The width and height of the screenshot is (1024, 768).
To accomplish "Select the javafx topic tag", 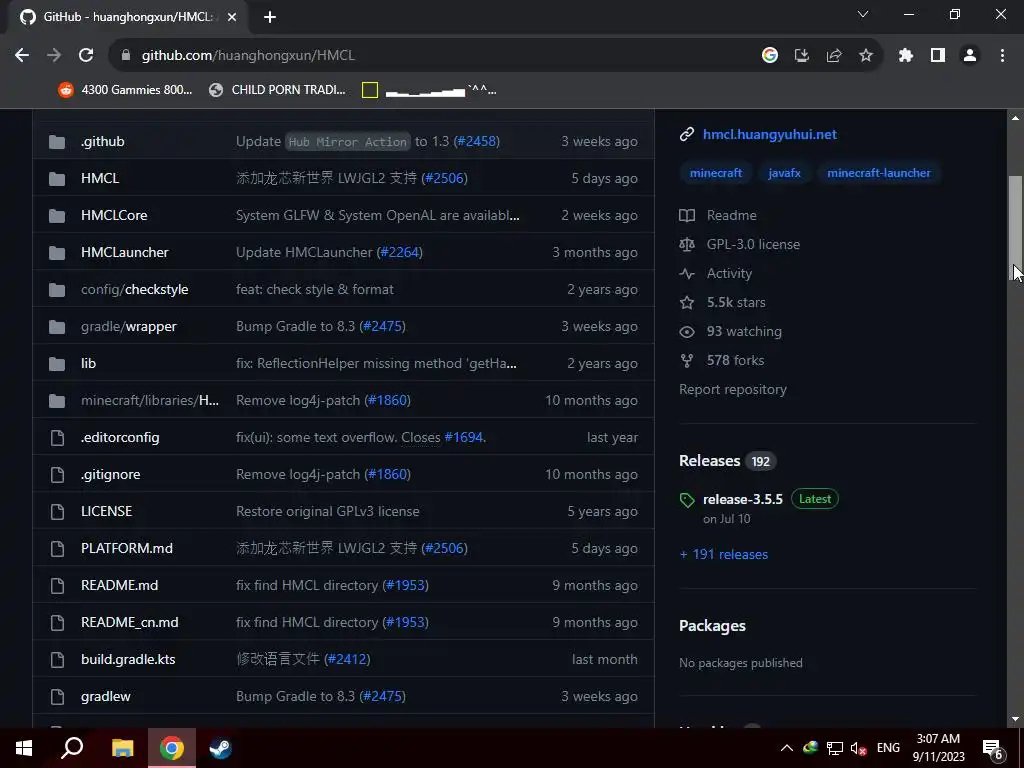I will pyautogui.click(x=784, y=173).
